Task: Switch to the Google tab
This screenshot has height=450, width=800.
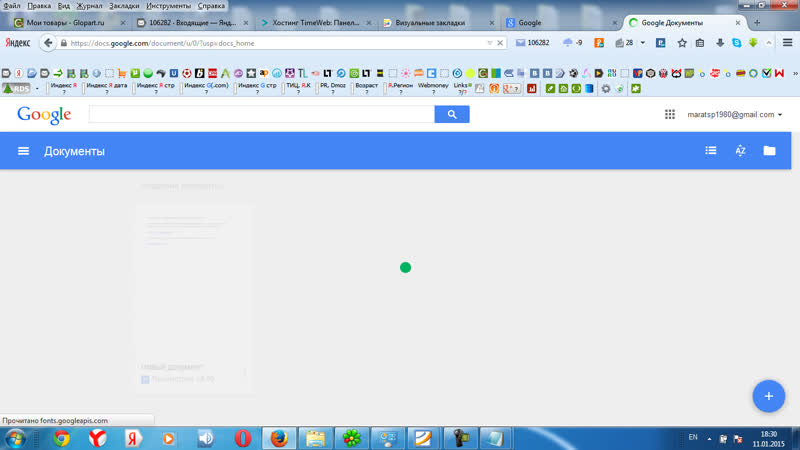Action: 530,23
